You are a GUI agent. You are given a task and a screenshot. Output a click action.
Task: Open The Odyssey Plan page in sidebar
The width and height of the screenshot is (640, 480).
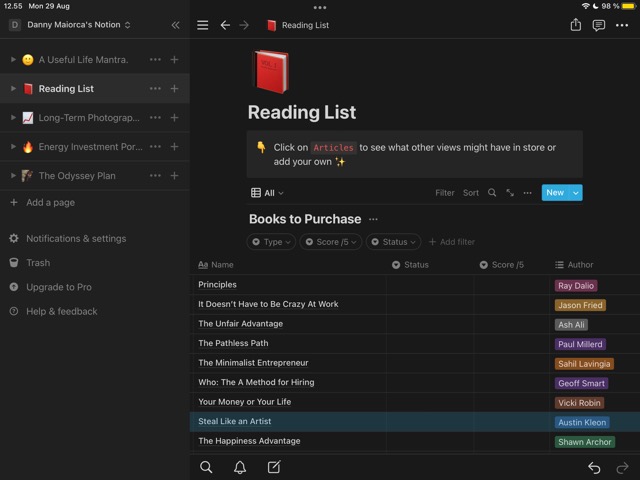pos(77,176)
